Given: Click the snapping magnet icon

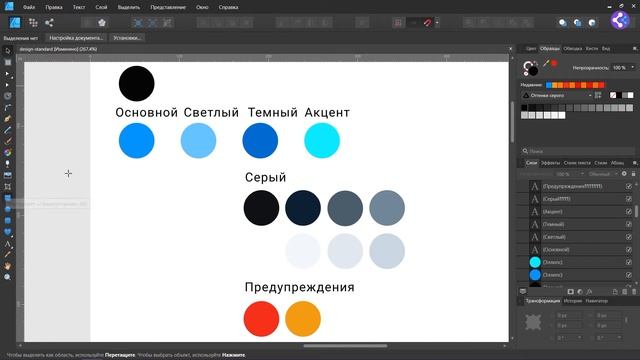Looking at the screenshot, I should pyautogui.click(x=427, y=22).
